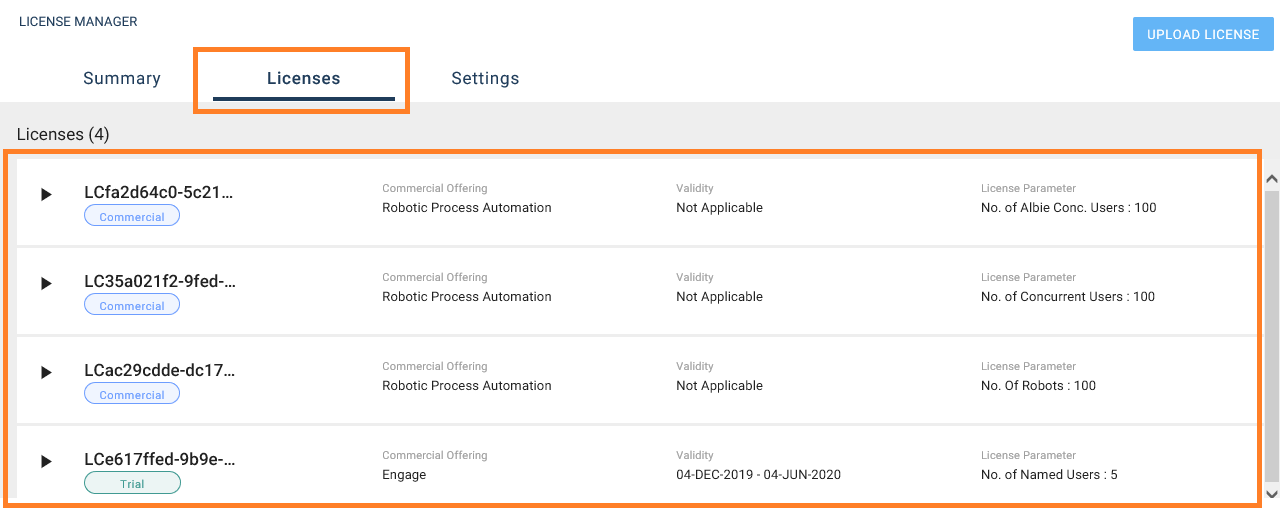Select the Licenses tab
This screenshot has width=1280, height=514.
pos(304,78)
